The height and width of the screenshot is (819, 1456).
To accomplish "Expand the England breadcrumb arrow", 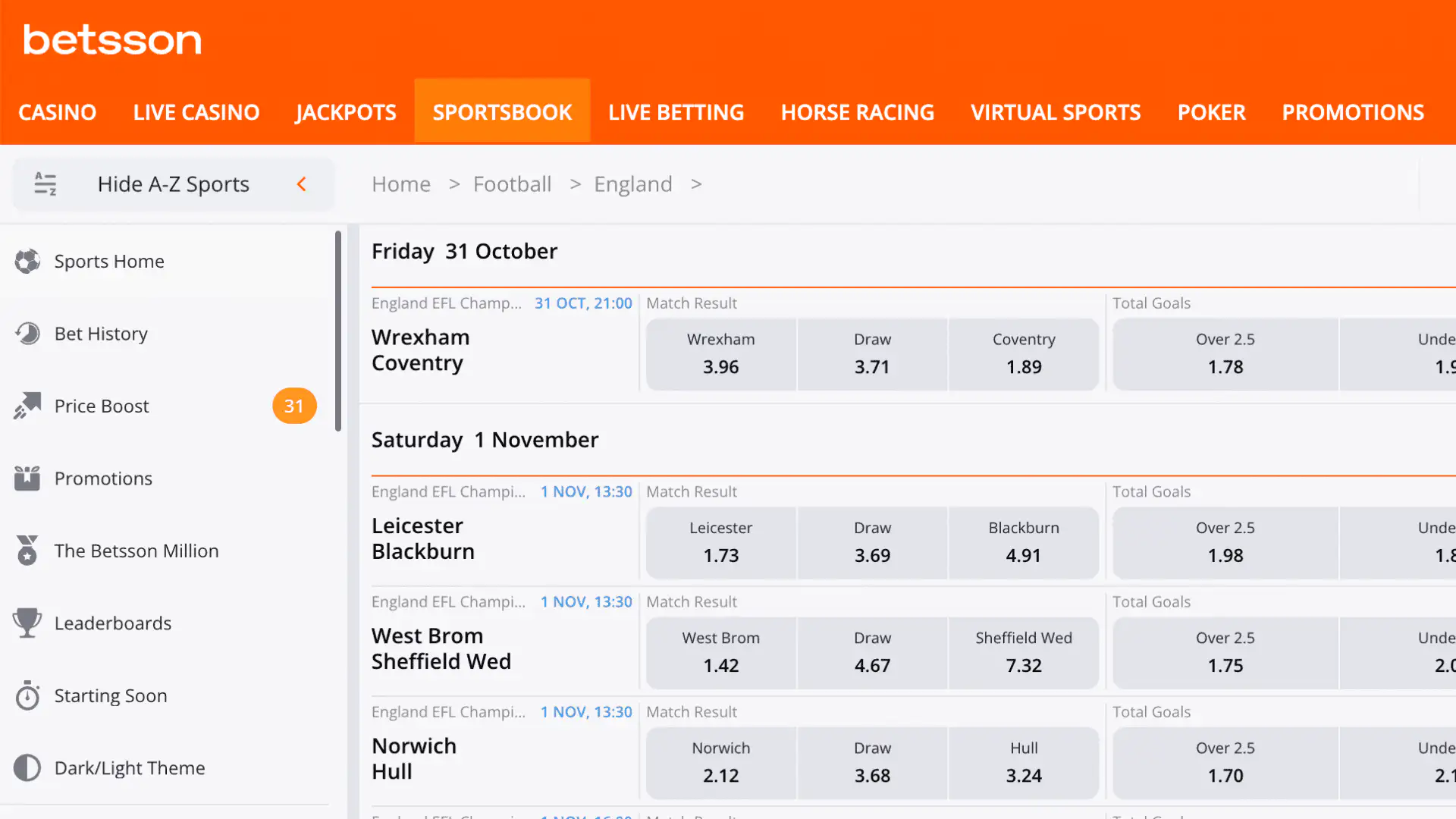I will [x=696, y=184].
